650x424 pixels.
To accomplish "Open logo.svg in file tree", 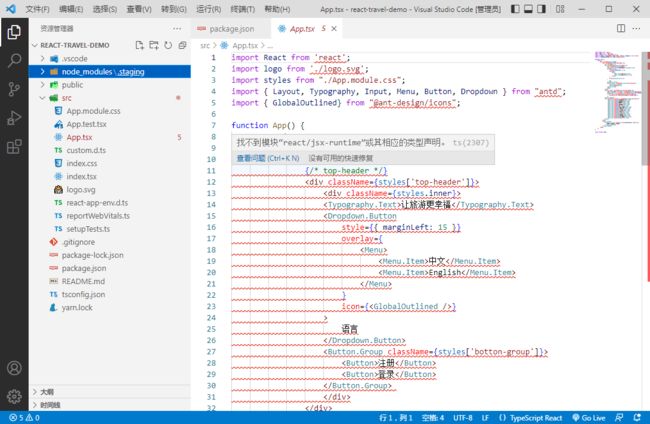I will (110, 189).
